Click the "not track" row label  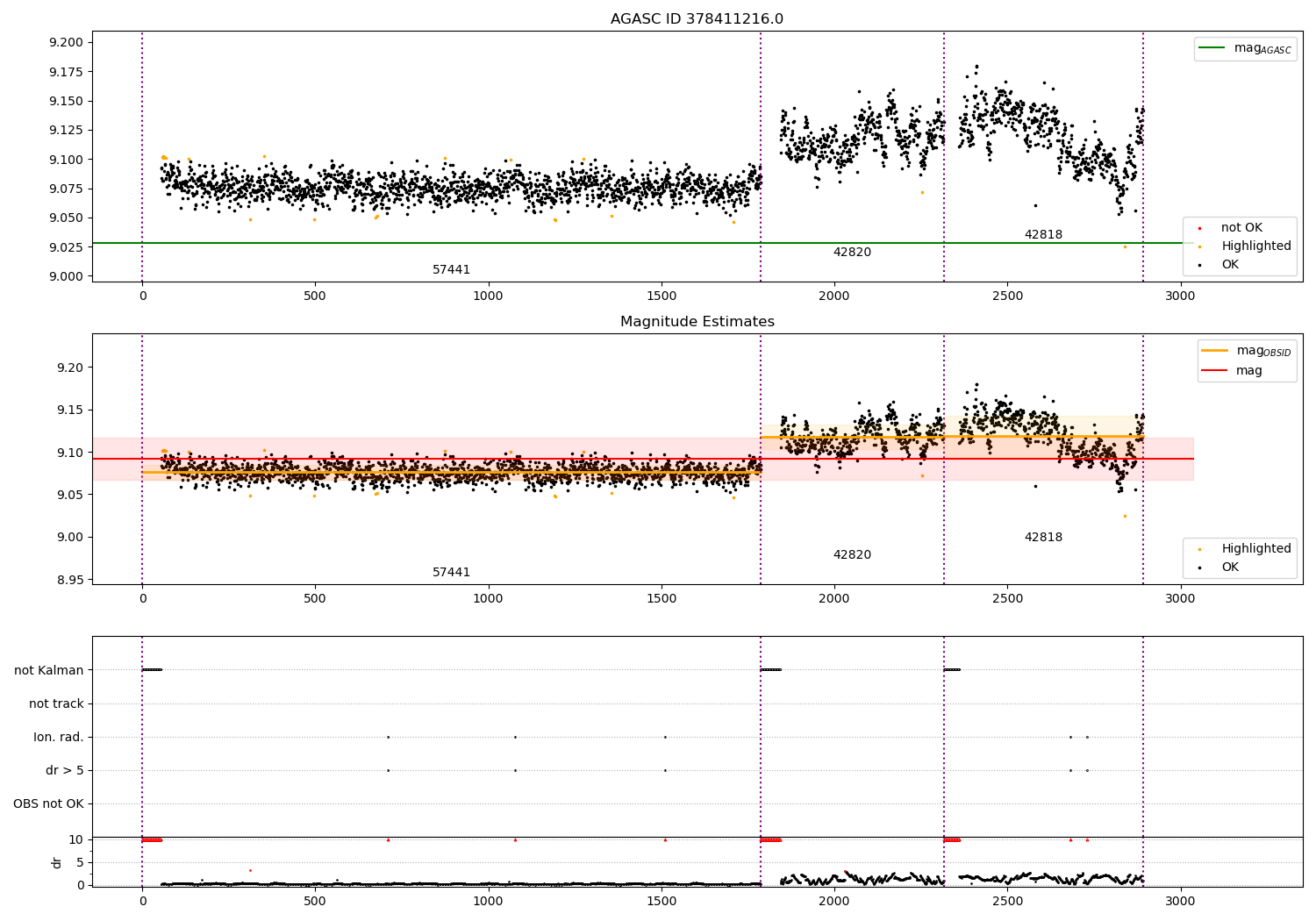tap(56, 704)
